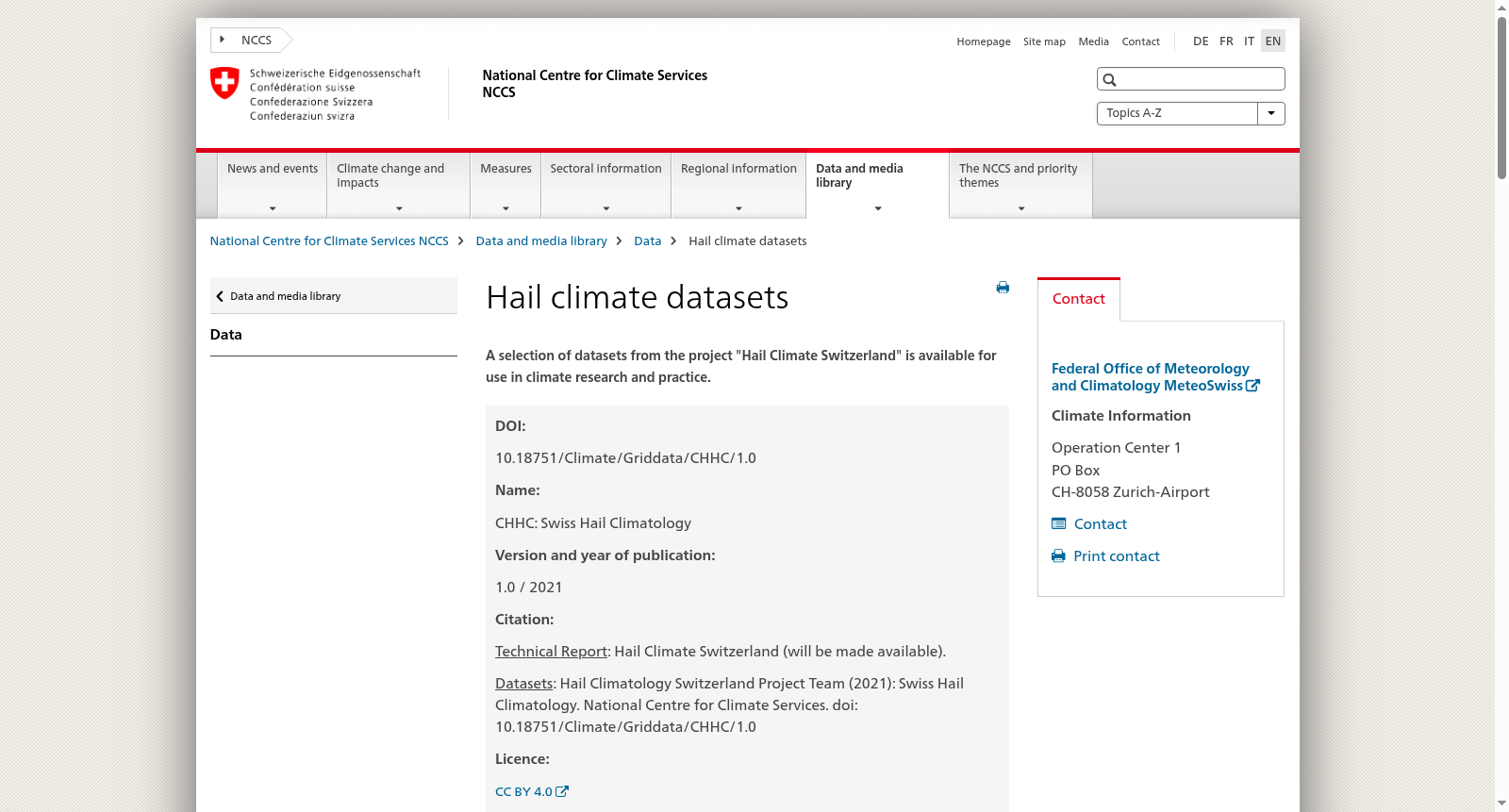
Task: Click the back chevron beside Data and media library
Action: click(220, 296)
